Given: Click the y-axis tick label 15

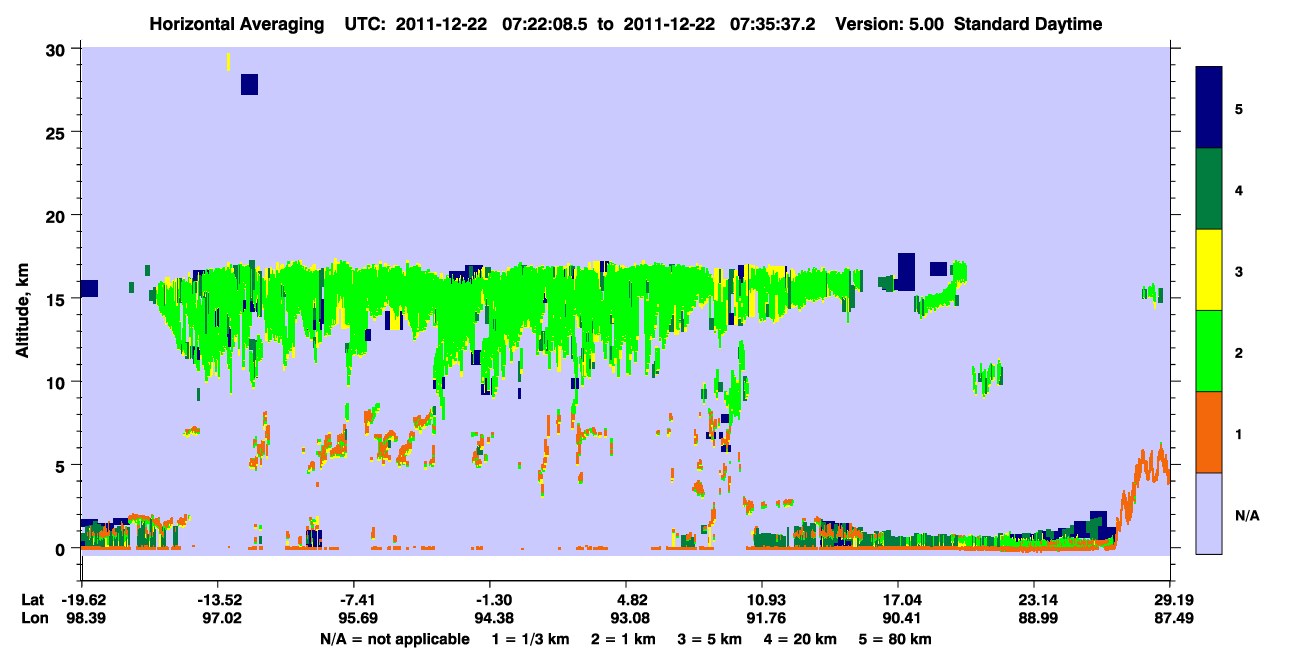Looking at the screenshot, I should (x=57, y=299).
